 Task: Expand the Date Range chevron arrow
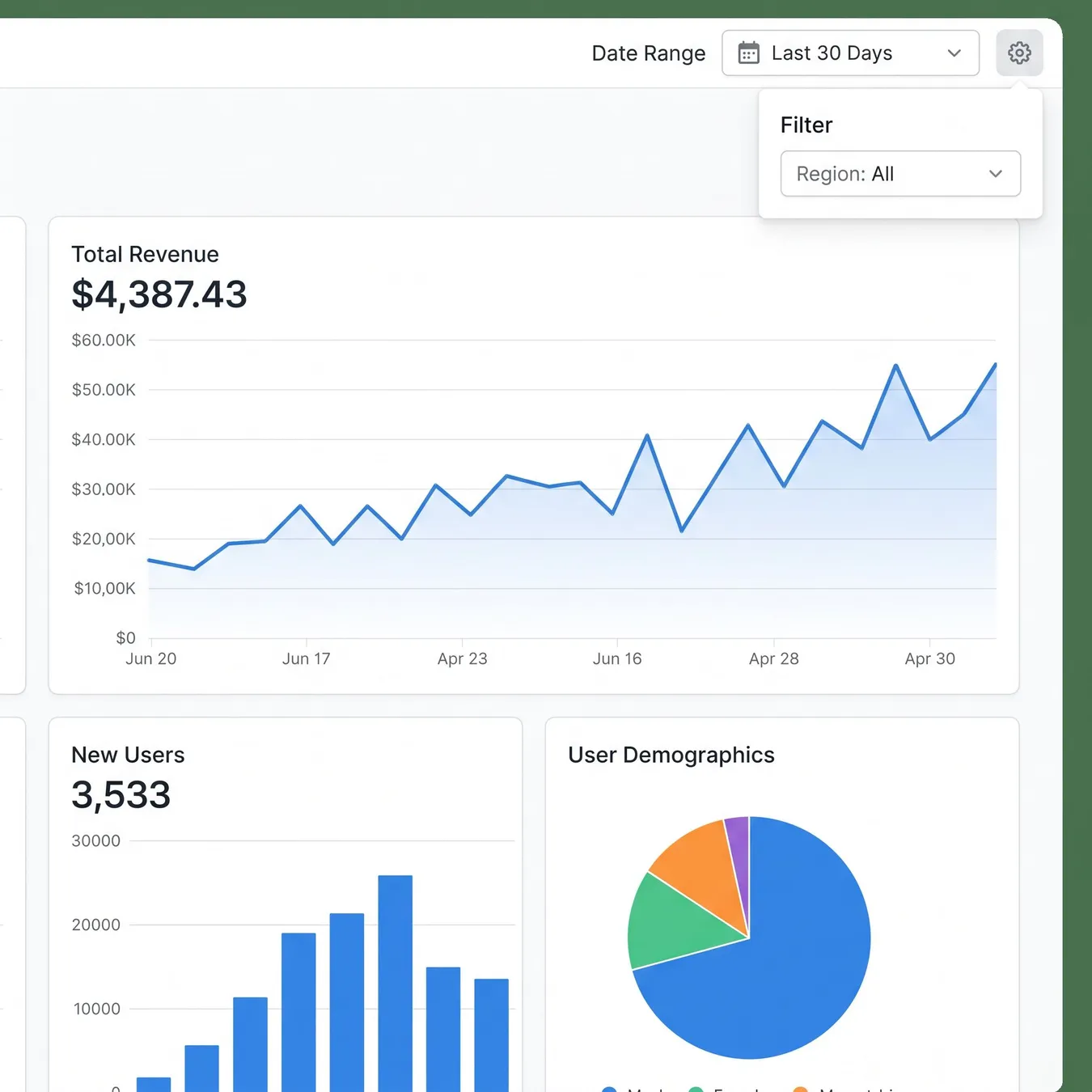coord(954,53)
